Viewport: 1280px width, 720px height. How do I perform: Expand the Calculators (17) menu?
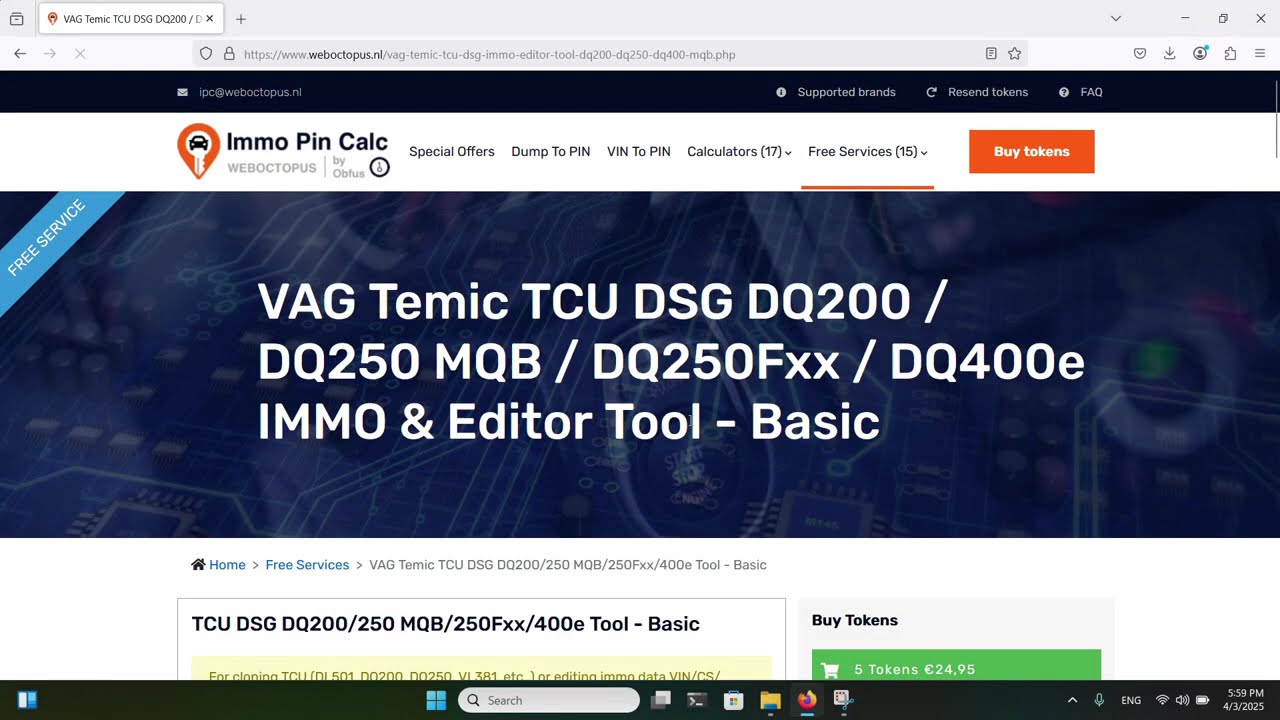pyautogui.click(x=739, y=152)
